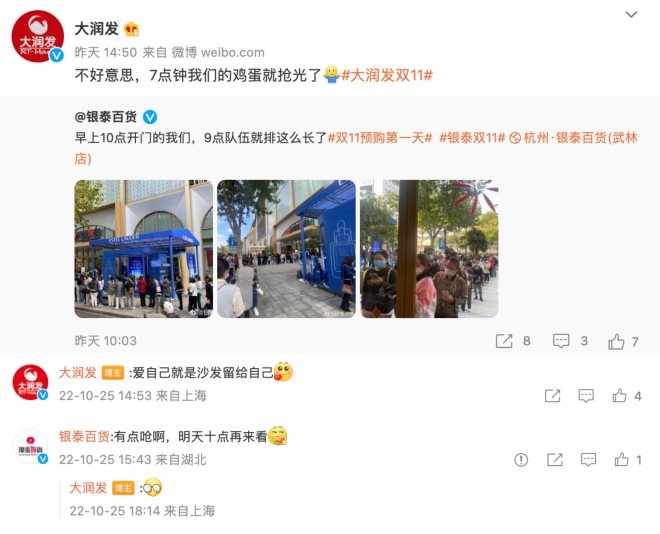The height and width of the screenshot is (534, 660).
Task: Open the 杭州·银泰百货 location tag
Action: click(x=574, y=138)
